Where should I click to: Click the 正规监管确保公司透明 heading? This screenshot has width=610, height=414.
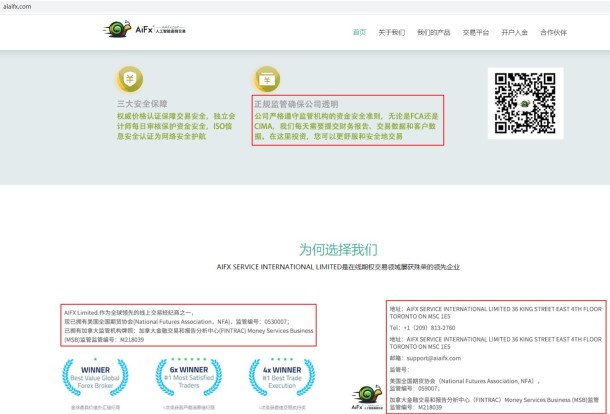[296, 104]
